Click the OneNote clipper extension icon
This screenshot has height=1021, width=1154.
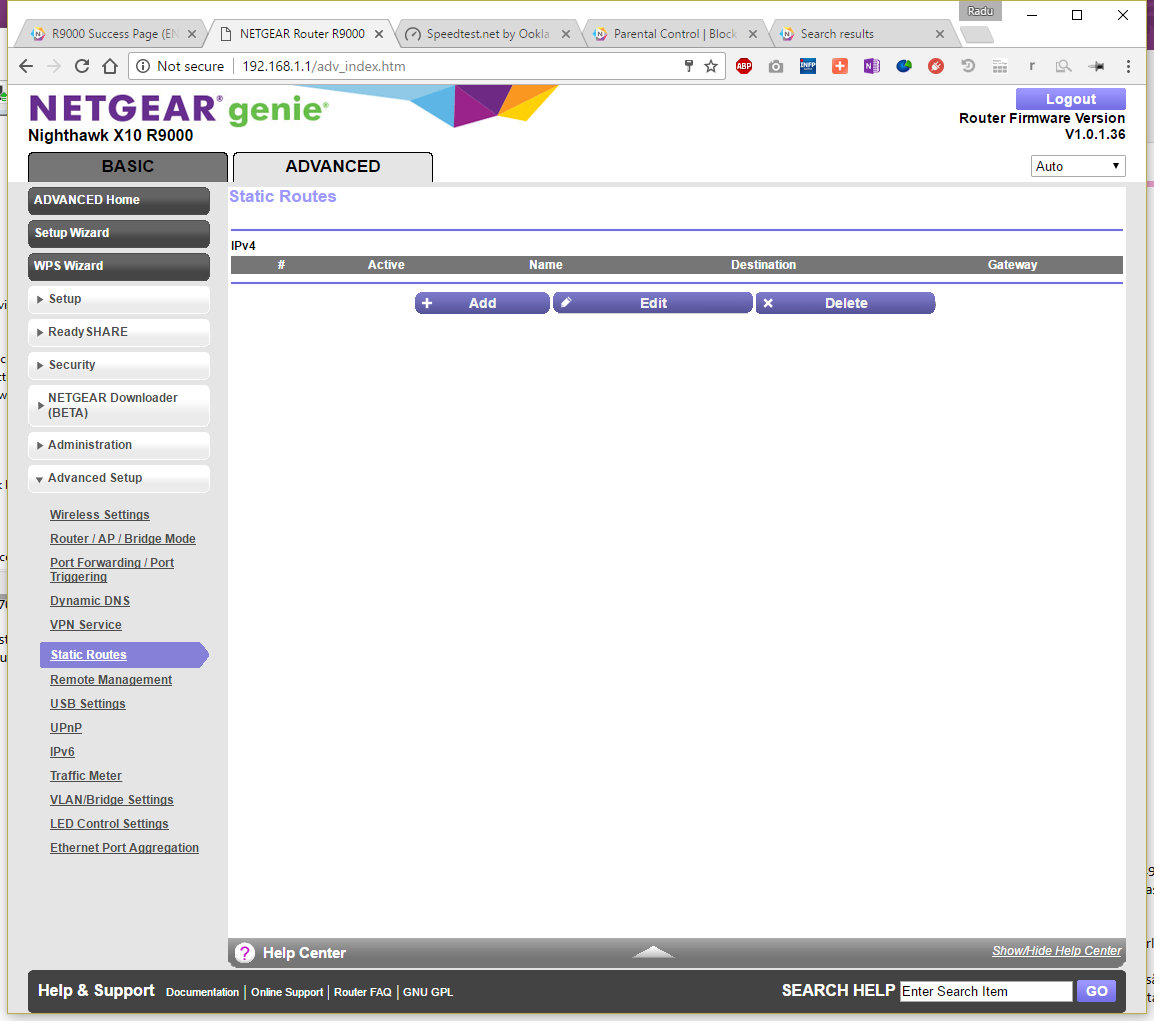point(872,66)
